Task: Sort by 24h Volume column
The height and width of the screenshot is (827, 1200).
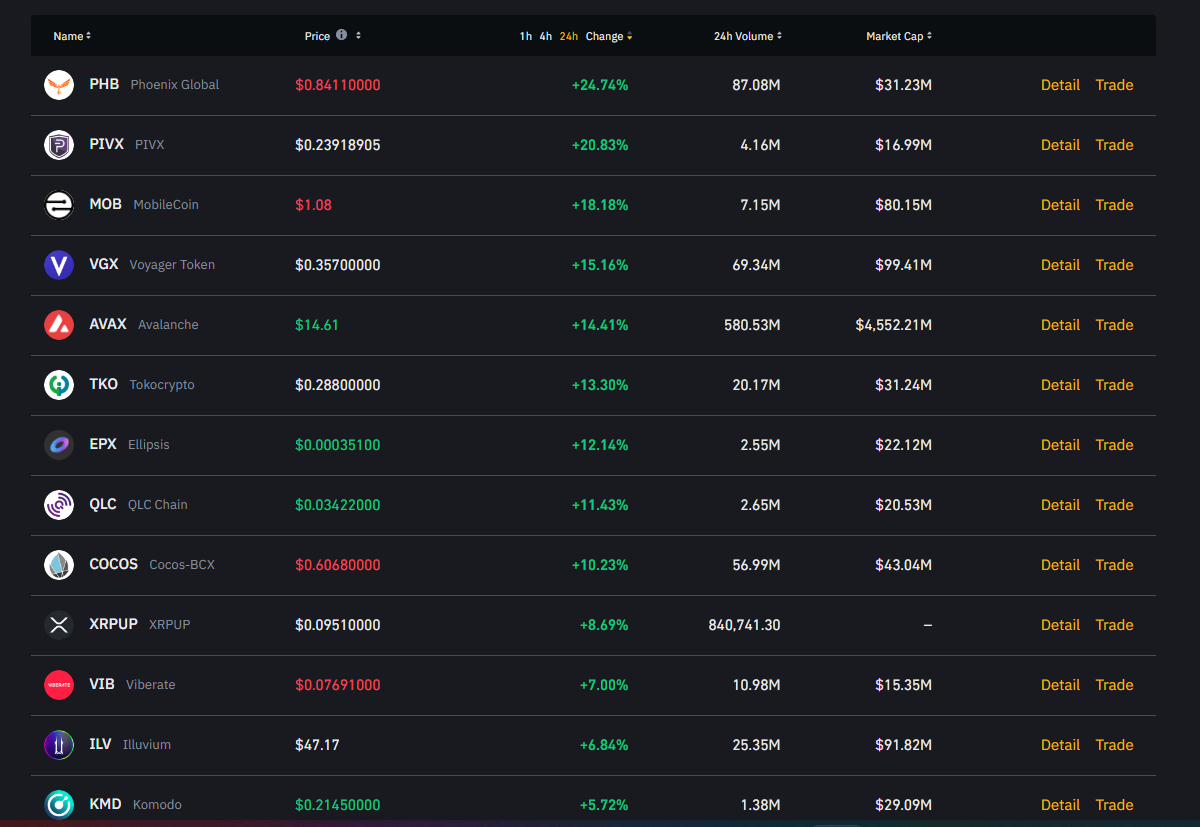Action: 747,36
